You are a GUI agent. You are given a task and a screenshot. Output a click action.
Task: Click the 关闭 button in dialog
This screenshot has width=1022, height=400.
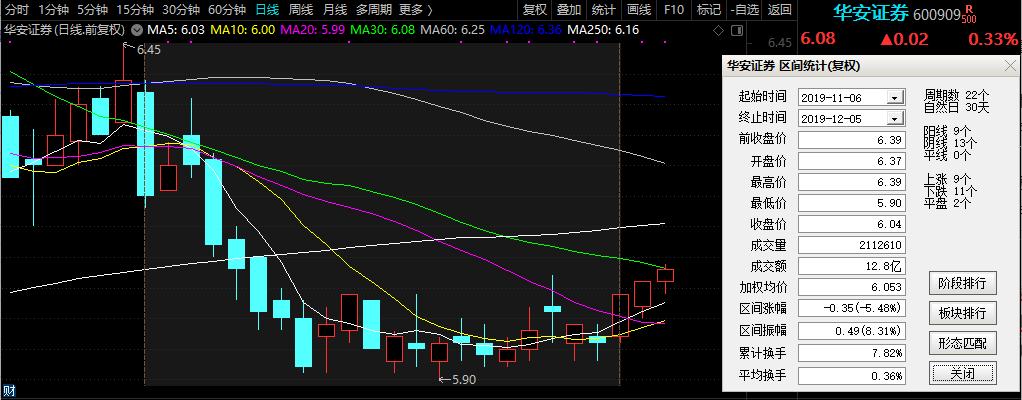point(962,373)
